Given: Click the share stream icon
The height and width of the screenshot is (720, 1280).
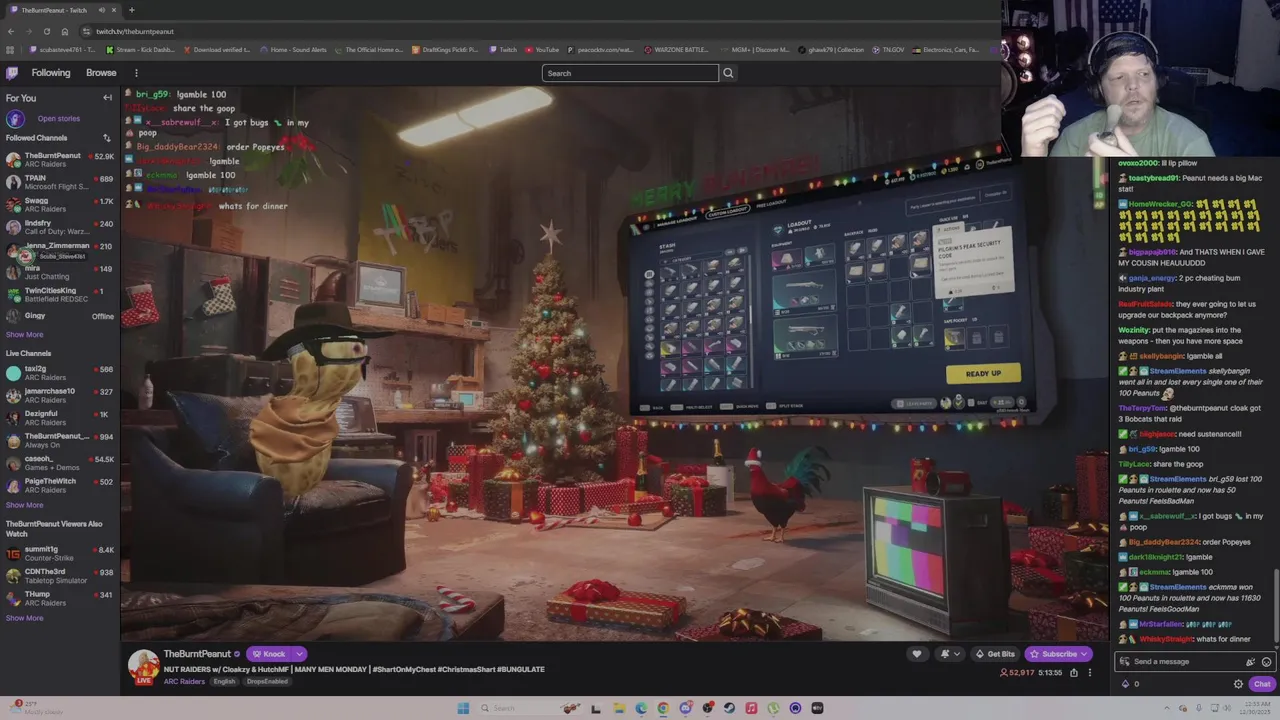Looking at the screenshot, I should click(1074, 673).
